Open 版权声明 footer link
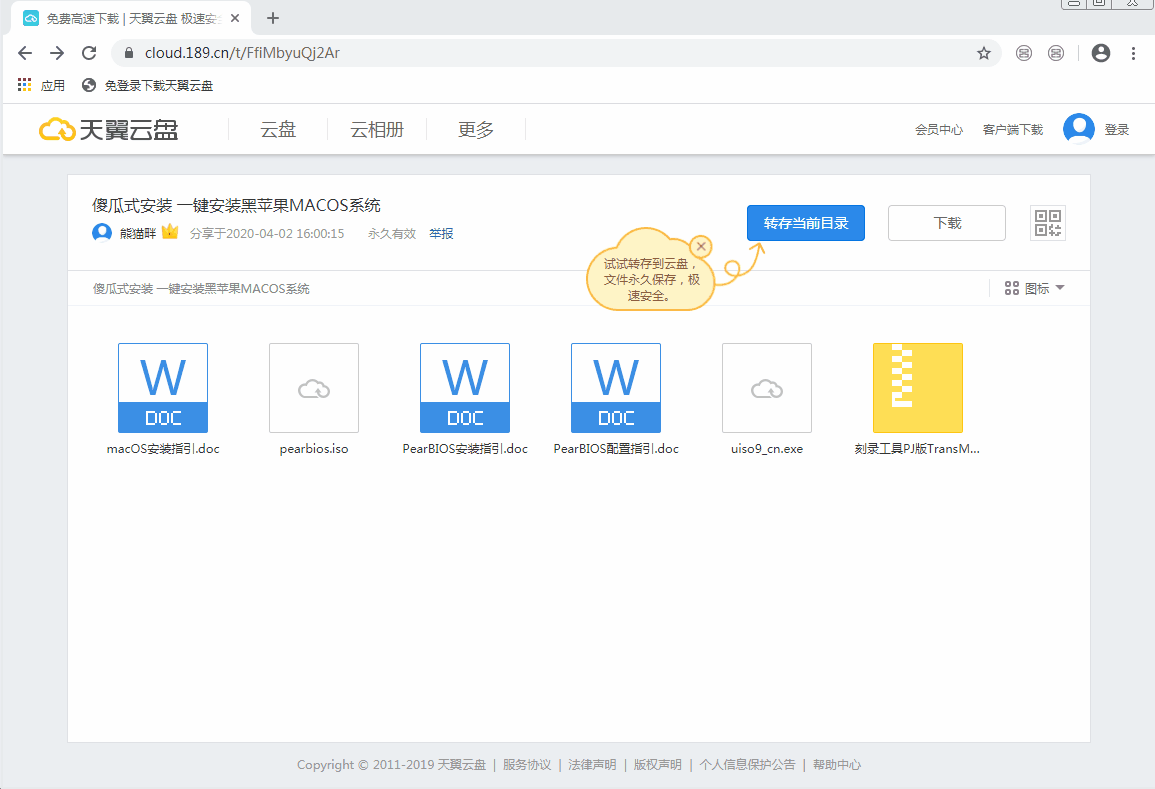 tap(658, 765)
